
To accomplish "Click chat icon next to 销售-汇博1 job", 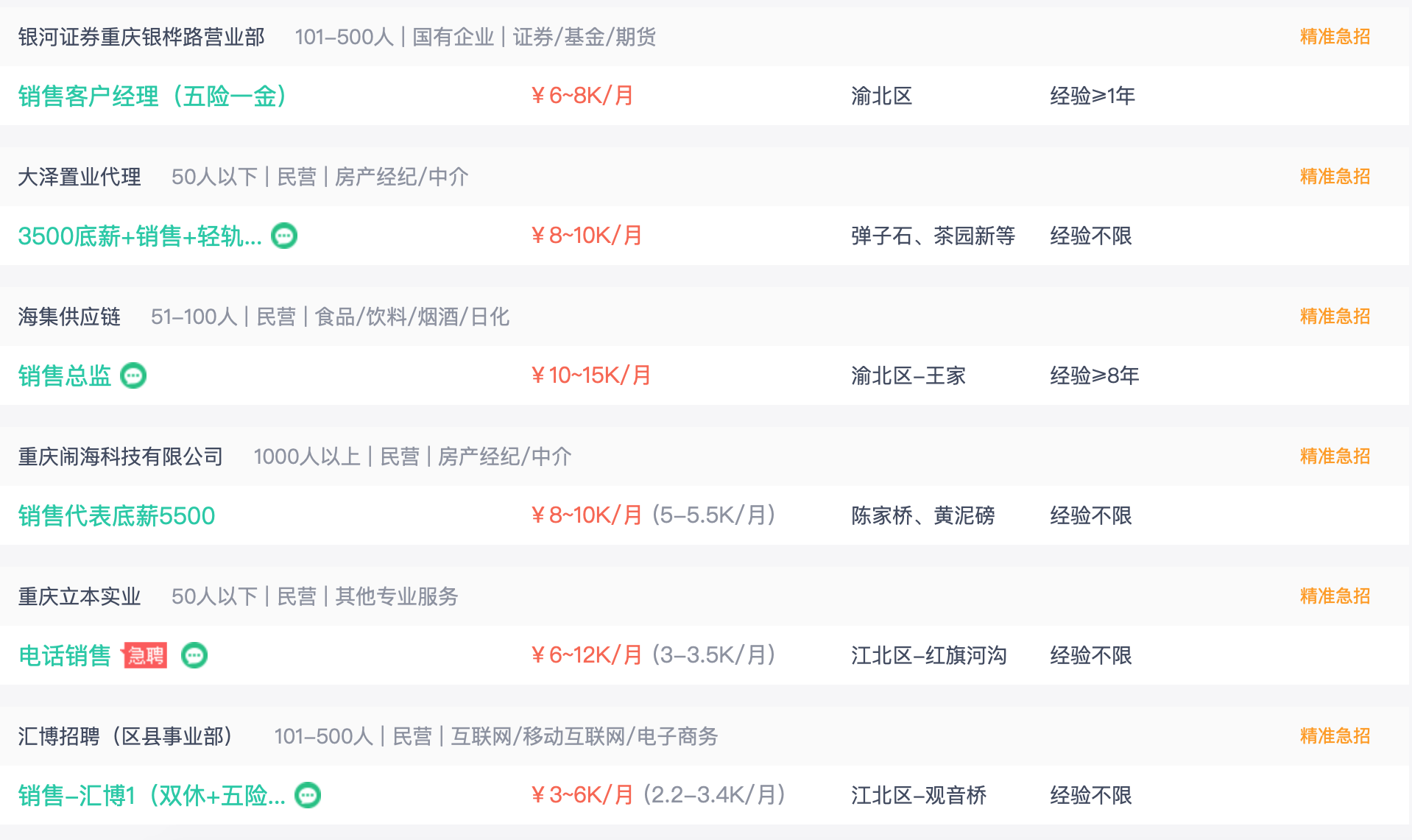I will pyautogui.click(x=308, y=795).
